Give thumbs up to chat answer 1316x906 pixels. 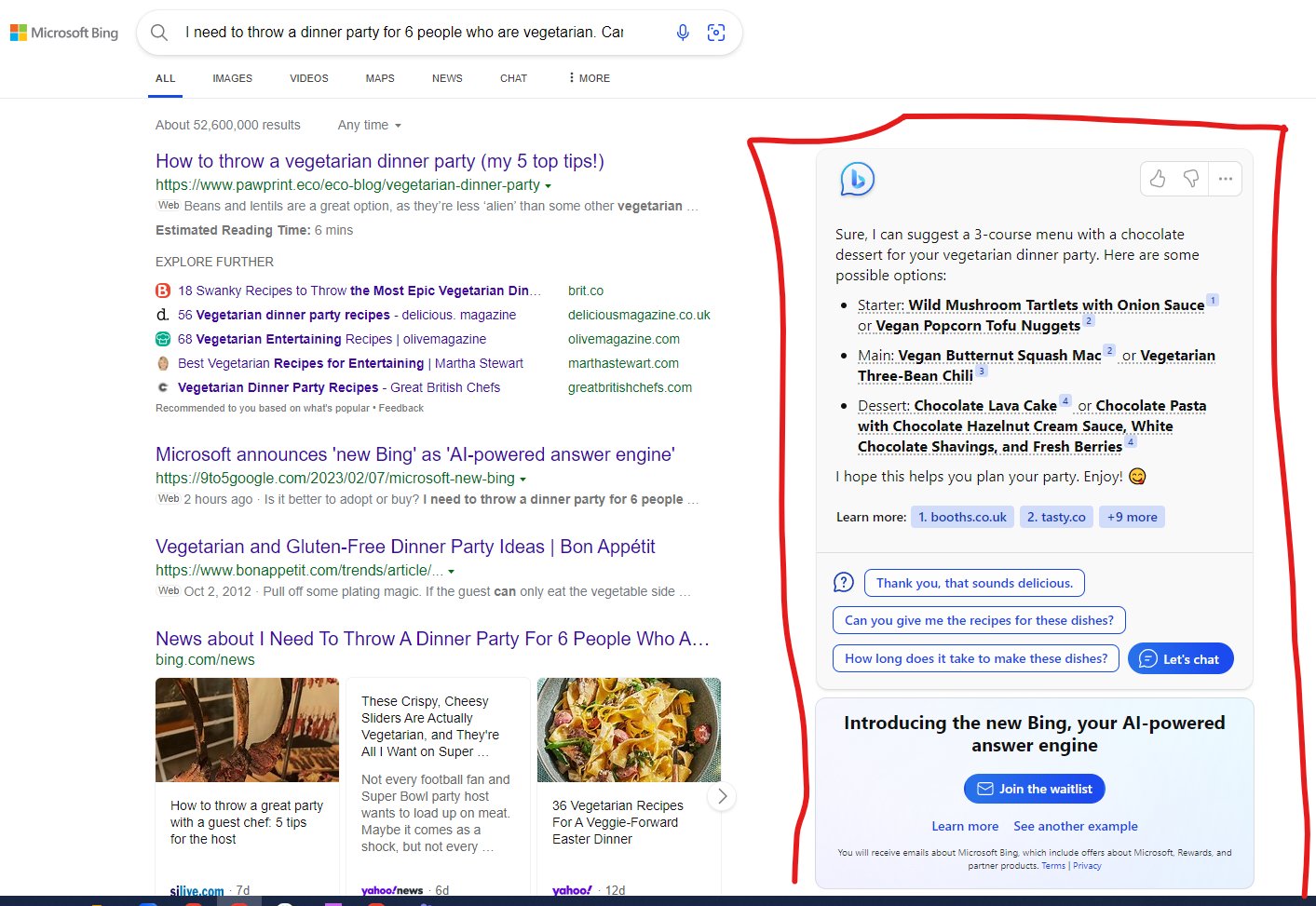[1158, 179]
